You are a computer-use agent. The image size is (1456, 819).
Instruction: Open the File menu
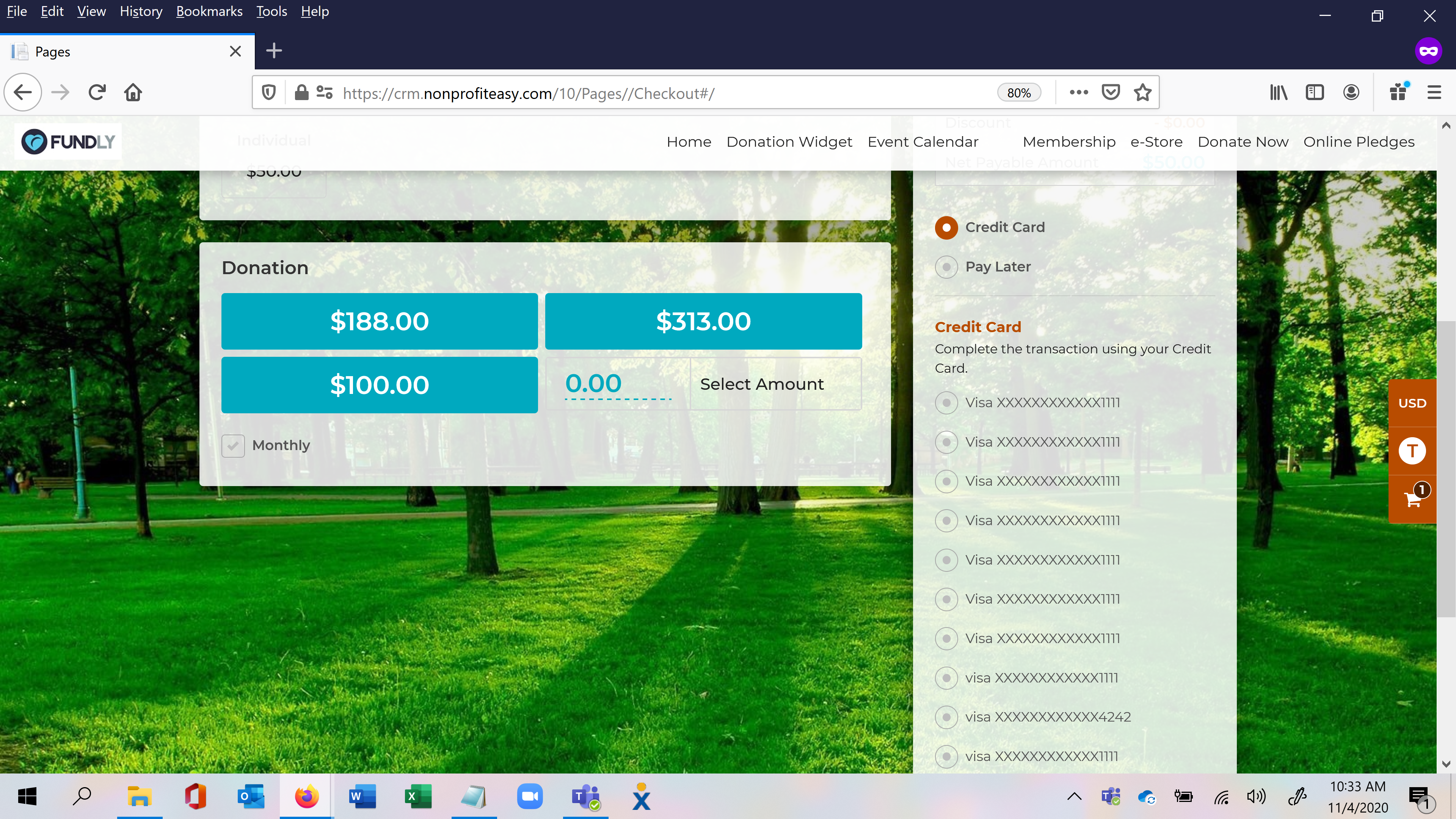tap(16, 11)
